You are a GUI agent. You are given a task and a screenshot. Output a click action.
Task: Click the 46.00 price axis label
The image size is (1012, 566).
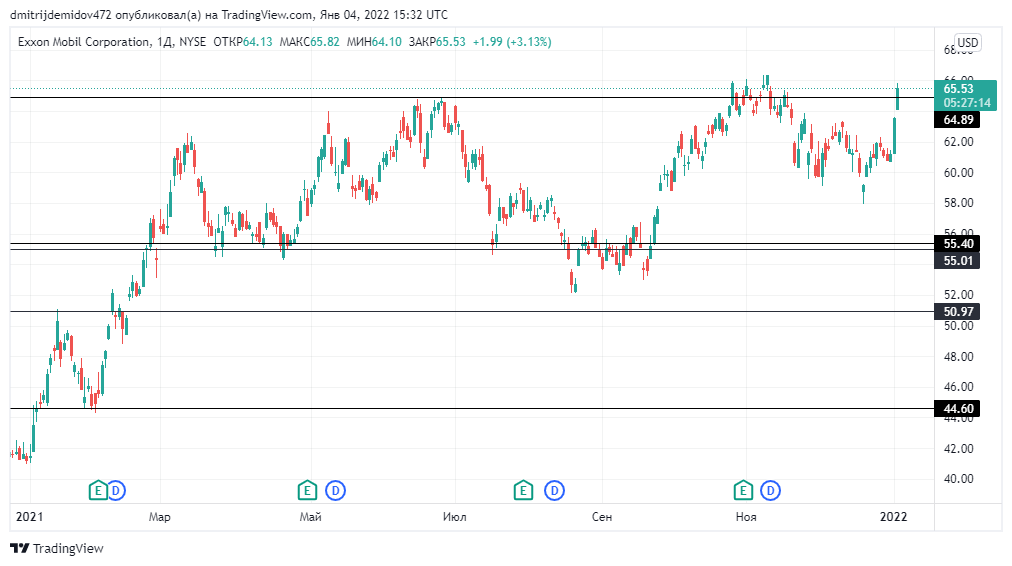click(958, 387)
